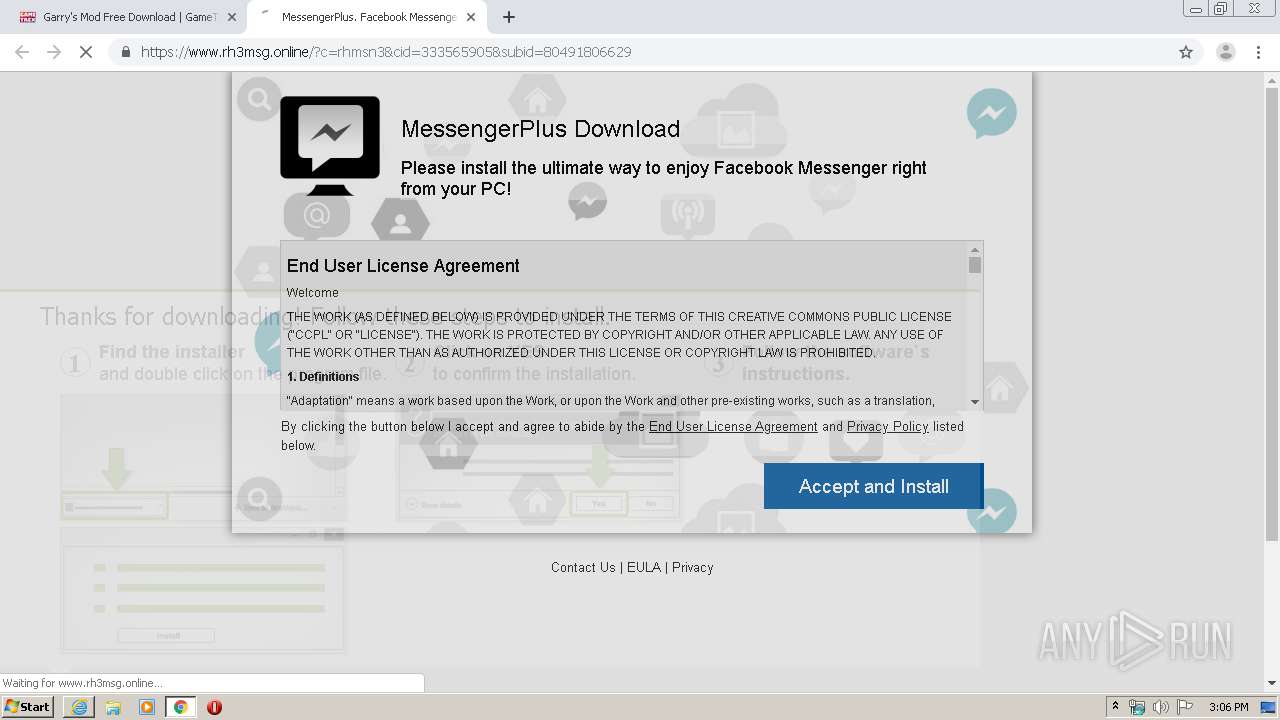The image size is (1280, 720).
Task: Select Chrome in the taskbar
Action: click(x=180, y=707)
